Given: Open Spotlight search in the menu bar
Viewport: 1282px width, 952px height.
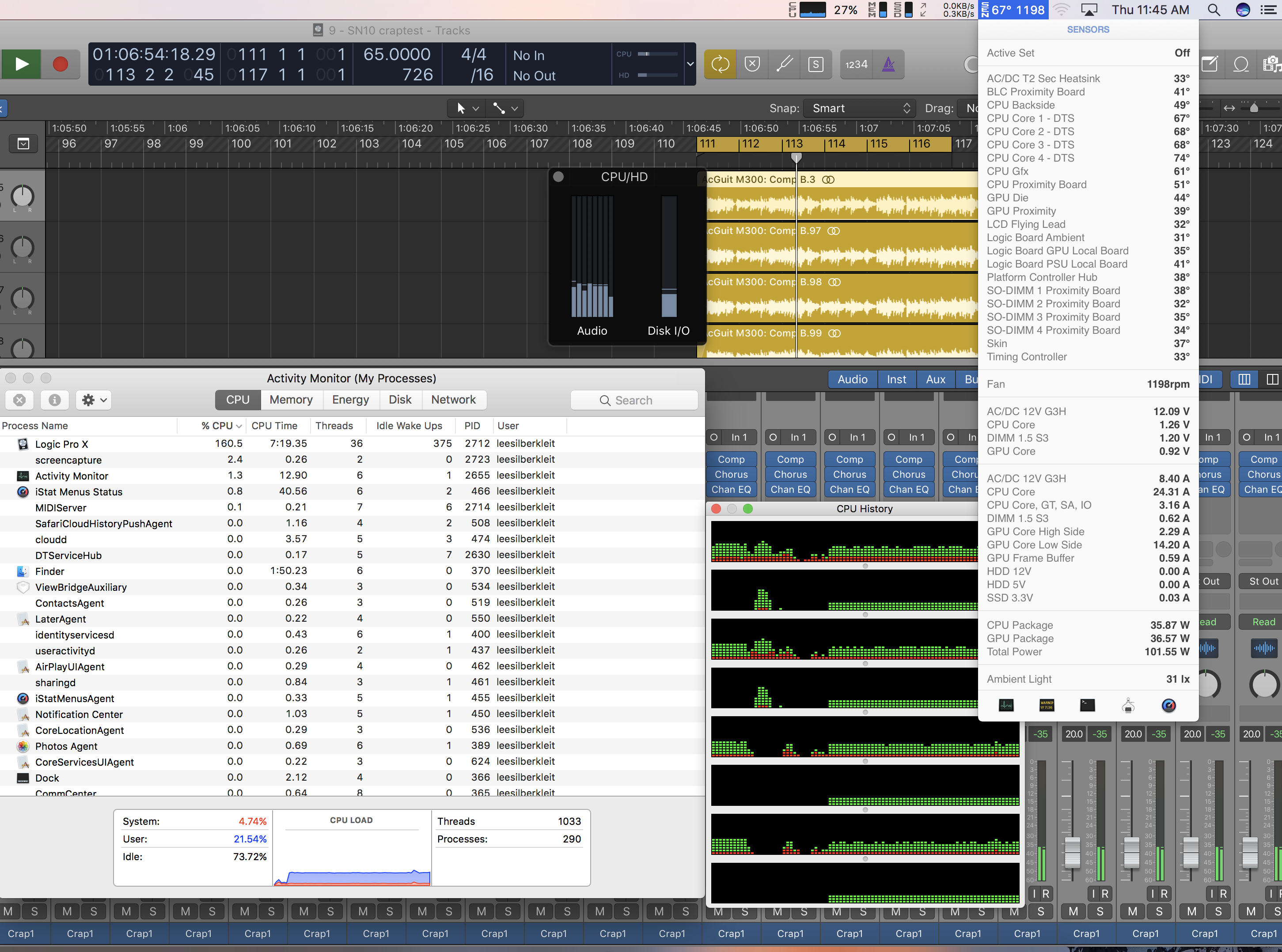Looking at the screenshot, I should pos(1214,10).
